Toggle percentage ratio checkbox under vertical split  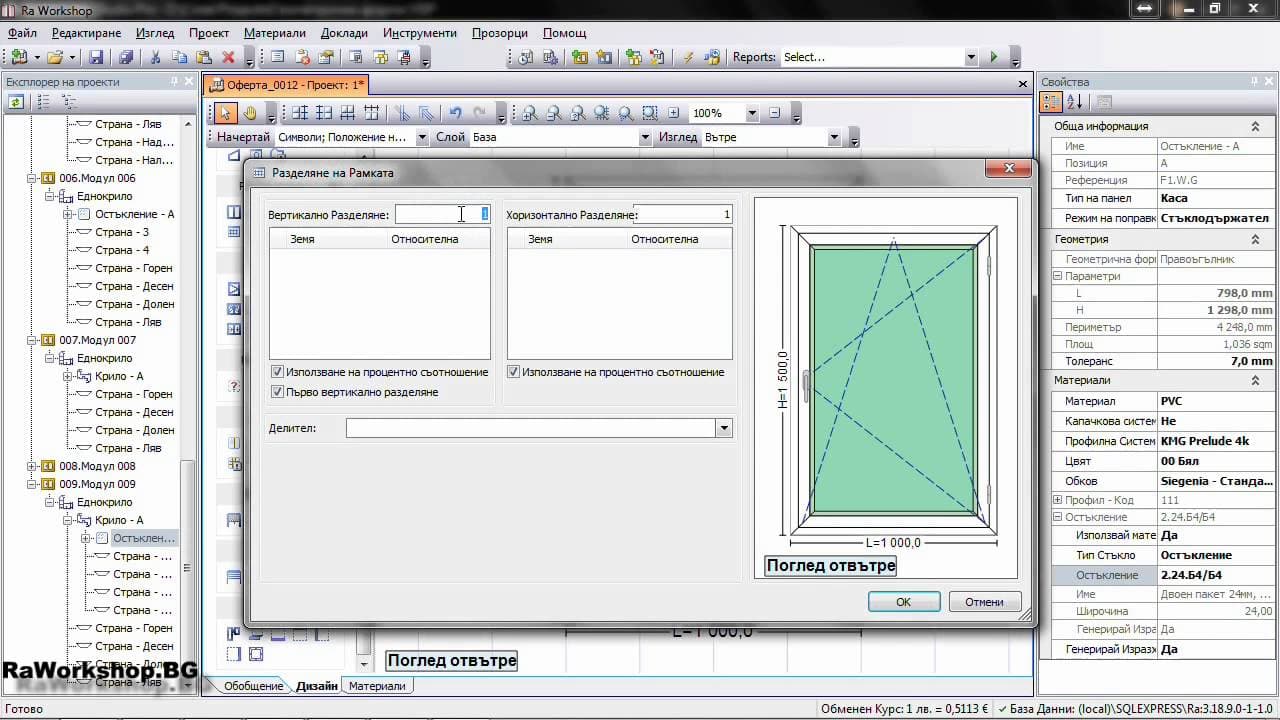tap(277, 372)
